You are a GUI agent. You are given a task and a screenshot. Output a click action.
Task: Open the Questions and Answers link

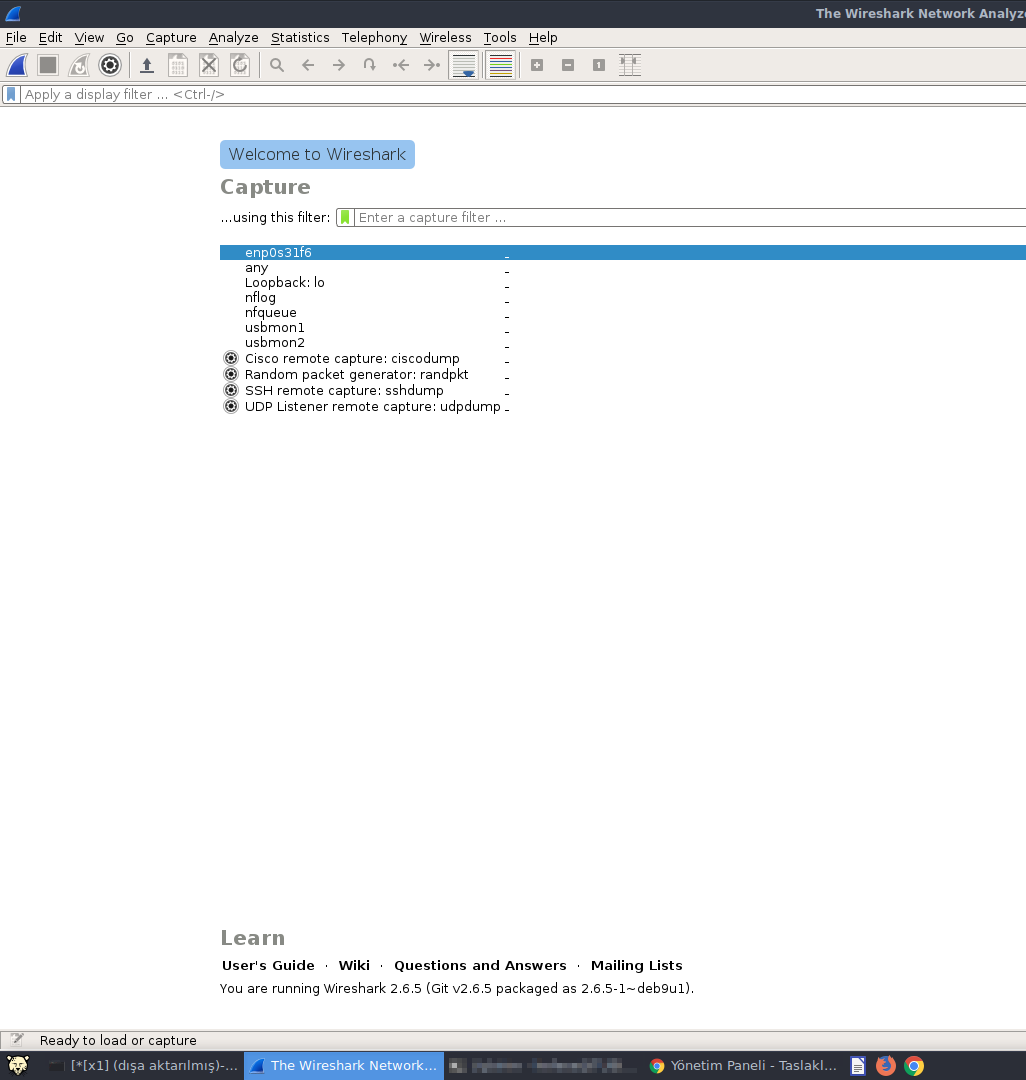480,966
